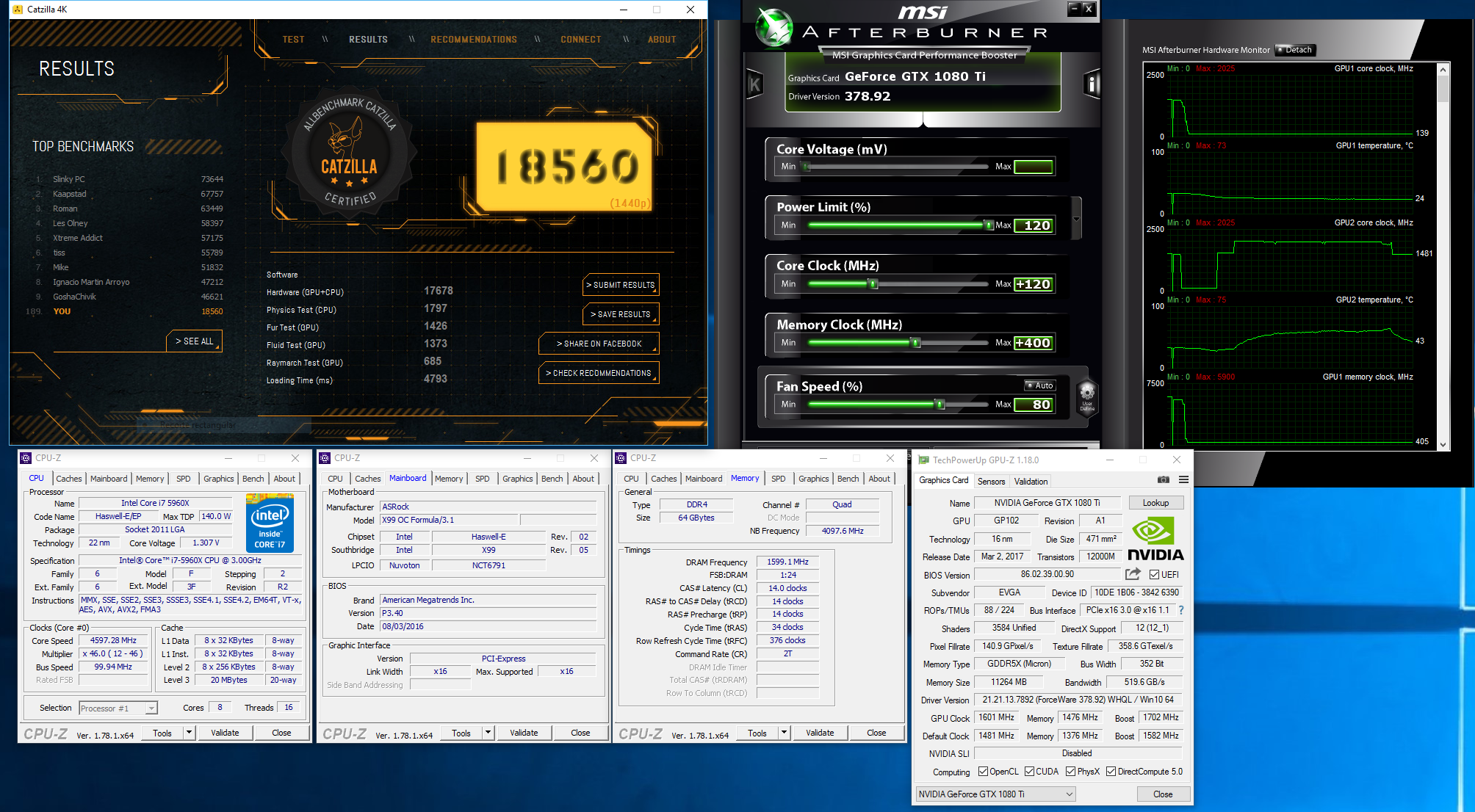Open Tools dropdown arrow in CPU-Z Memory window

[x=784, y=733]
